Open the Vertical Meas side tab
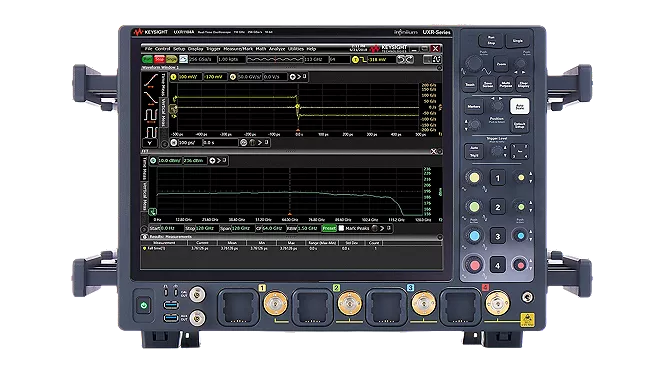660x372 pixels. pyautogui.click(x=162, y=112)
